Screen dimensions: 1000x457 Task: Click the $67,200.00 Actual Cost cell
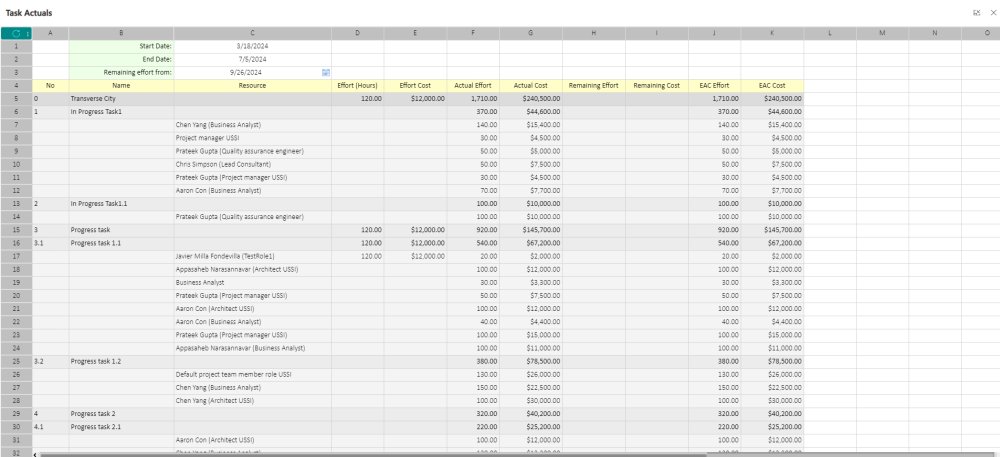tap(531, 243)
